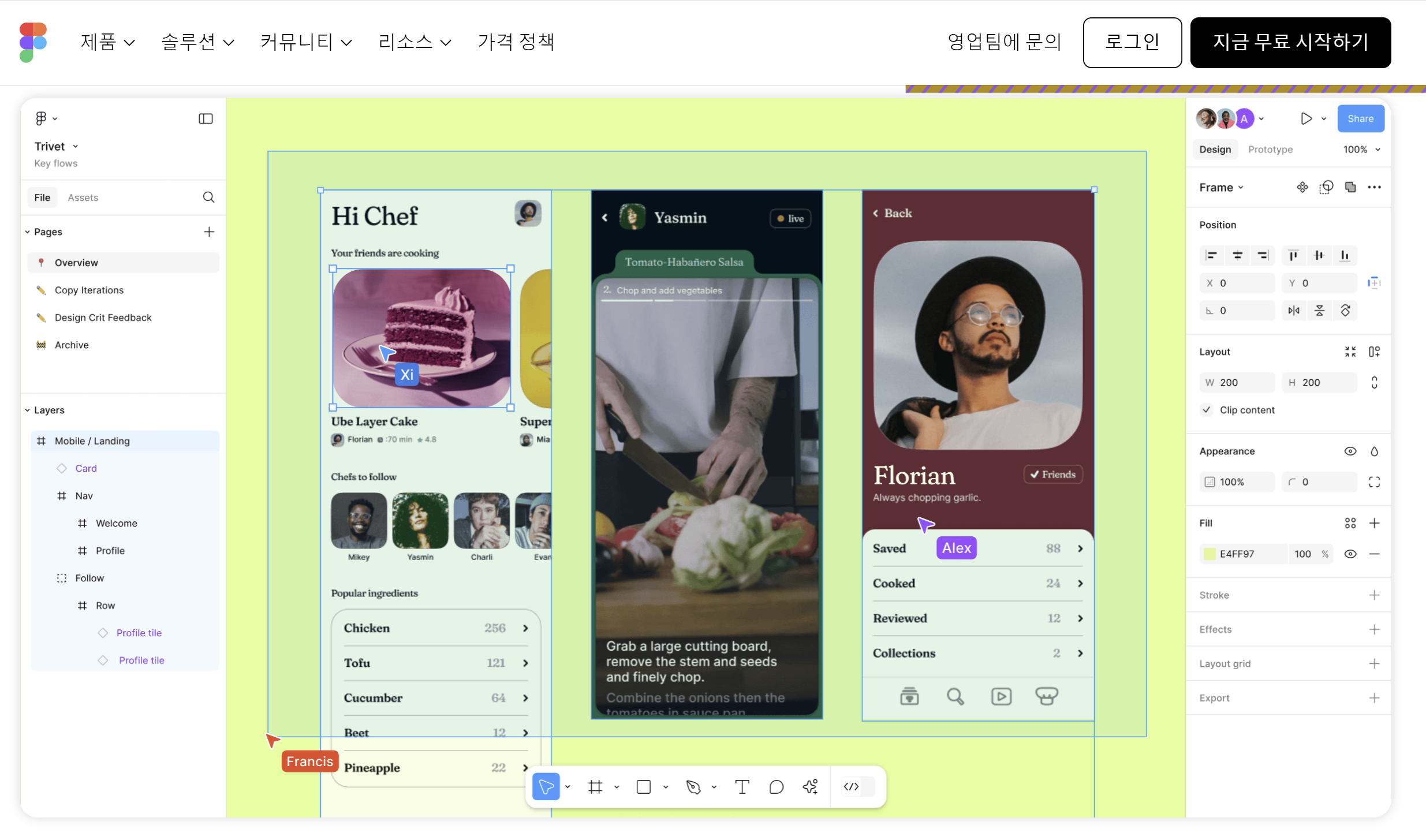
Task: Click the auto layout icon in Layout
Action: pyautogui.click(x=1375, y=352)
